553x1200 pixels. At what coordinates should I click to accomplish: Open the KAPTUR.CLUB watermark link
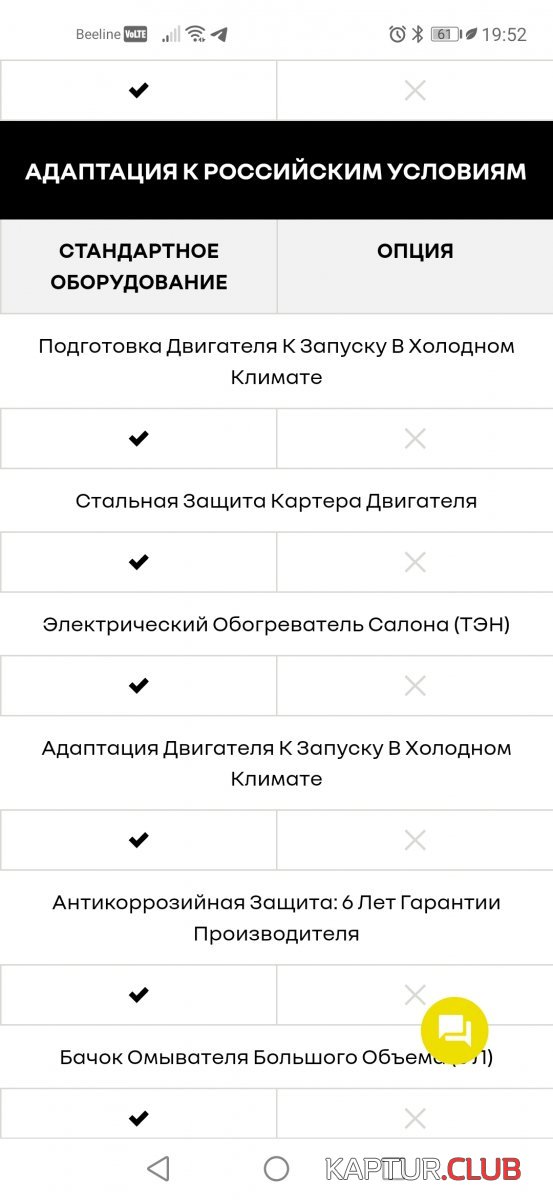click(423, 1167)
